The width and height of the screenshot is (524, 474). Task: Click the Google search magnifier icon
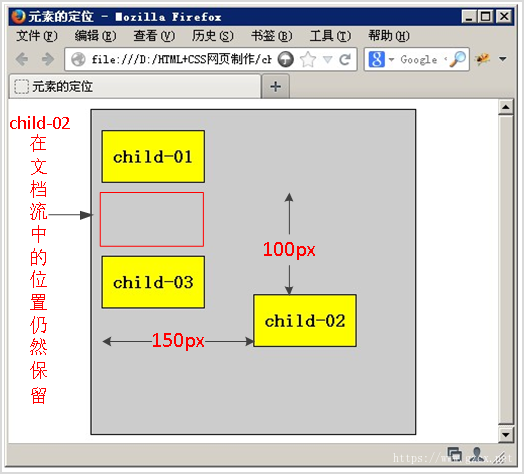click(x=458, y=60)
